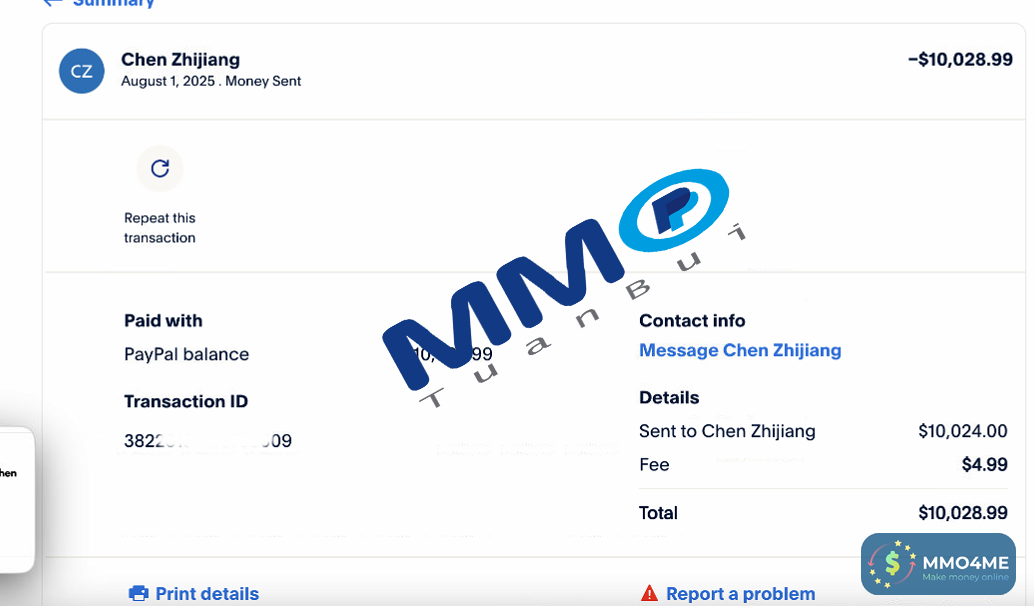Screen dimensions: 1034x606
Task: Open Message Chen Zhijiang link
Action: coord(740,351)
